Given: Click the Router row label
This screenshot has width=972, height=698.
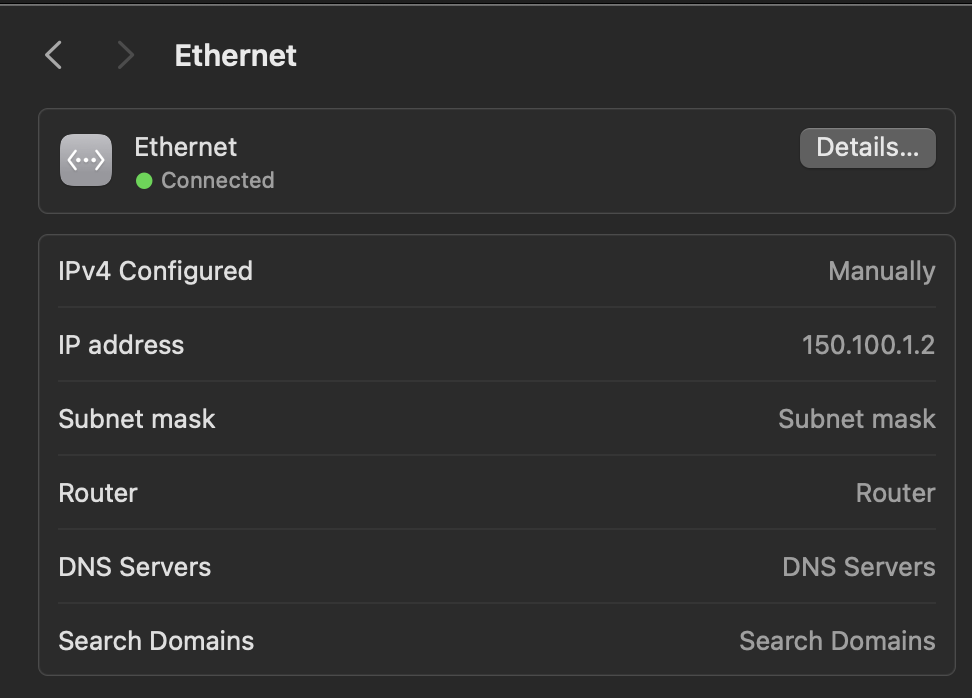Looking at the screenshot, I should point(98,493).
